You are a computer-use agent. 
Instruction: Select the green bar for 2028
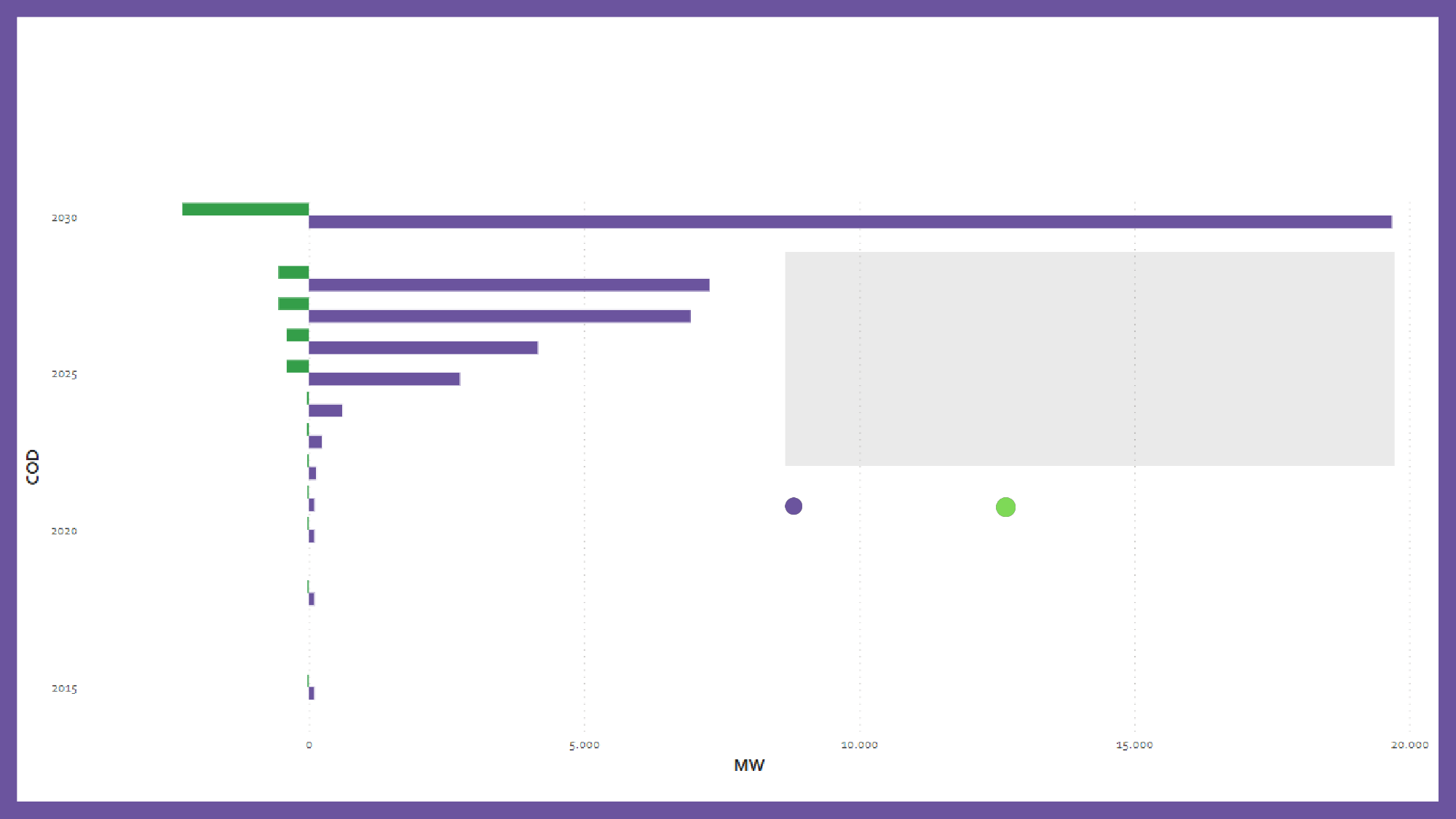(293, 272)
